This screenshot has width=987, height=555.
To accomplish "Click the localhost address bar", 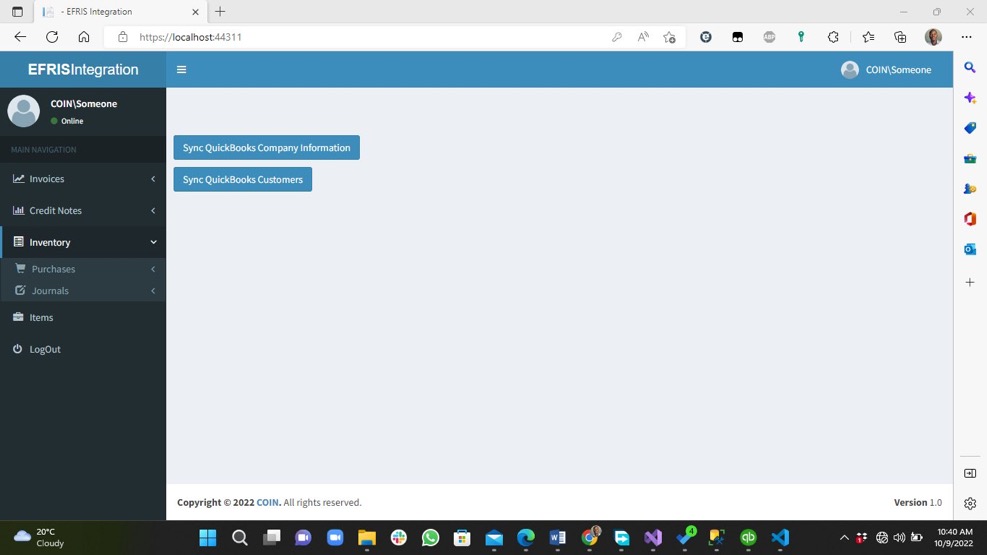I will pos(359,37).
